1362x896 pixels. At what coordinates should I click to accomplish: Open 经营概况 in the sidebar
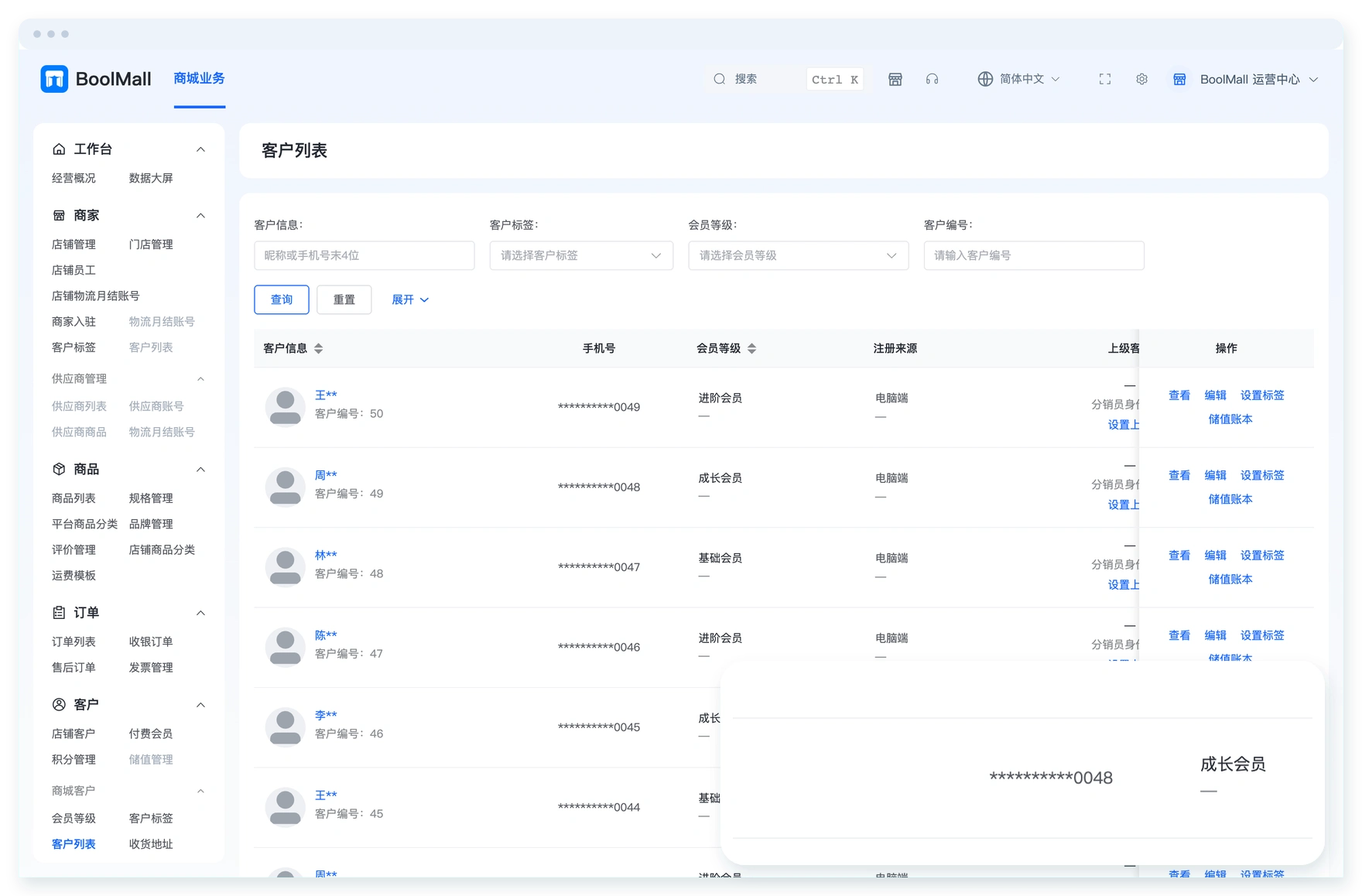point(74,178)
